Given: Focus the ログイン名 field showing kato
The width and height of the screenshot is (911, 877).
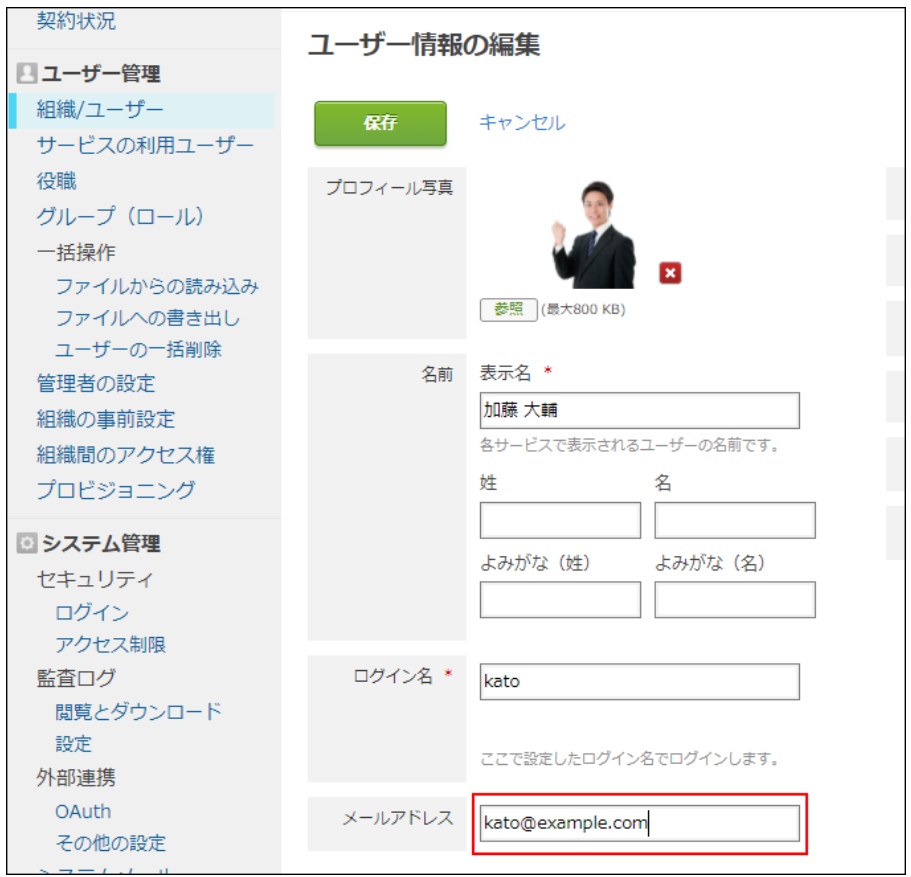Looking at the screenshot, I should 640,681.
